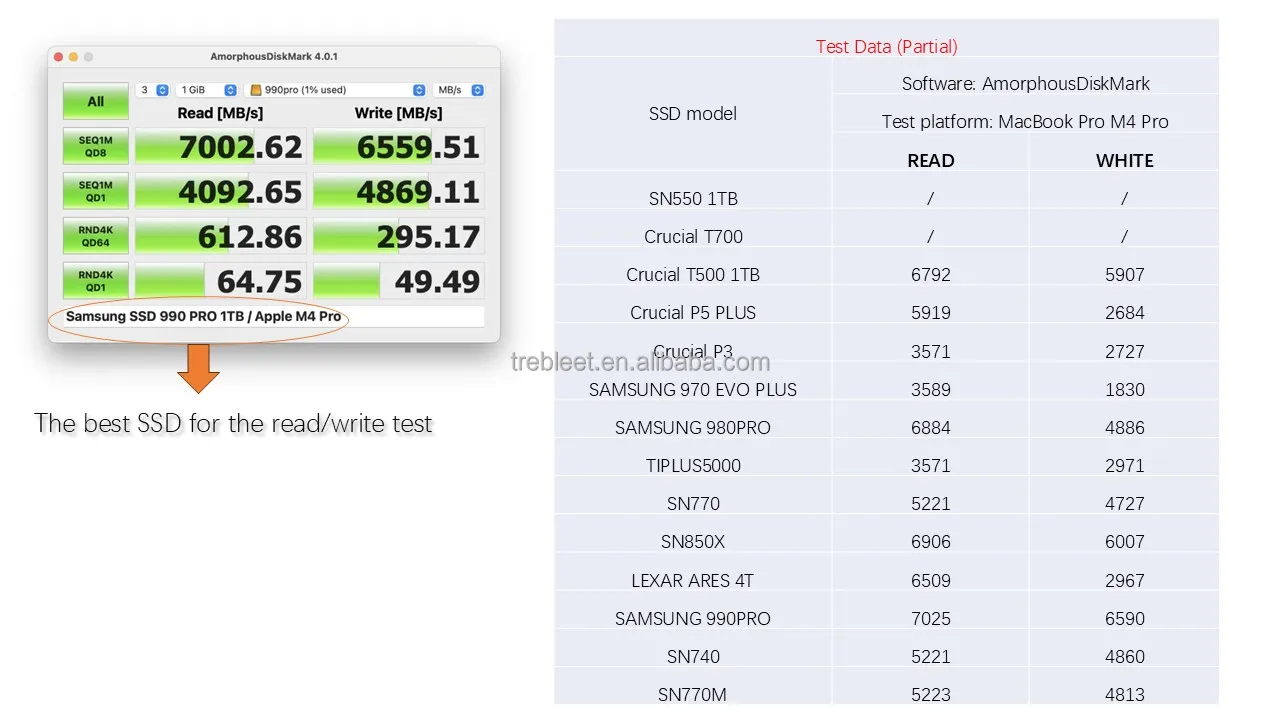The width and height of the screenshot is (1280, 720).
Task: Start the SEQ1M QD1 test
Action: click(96, 191)
